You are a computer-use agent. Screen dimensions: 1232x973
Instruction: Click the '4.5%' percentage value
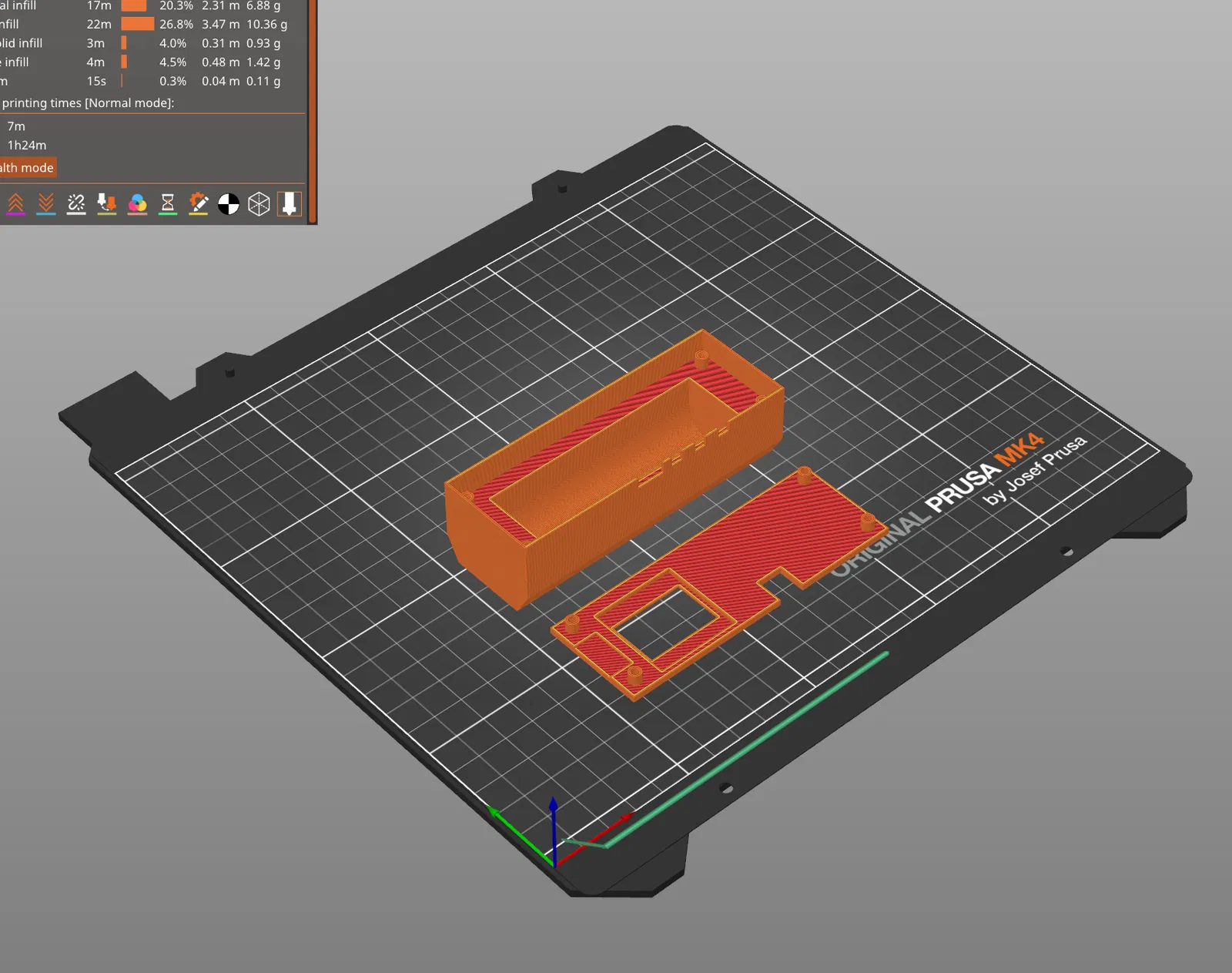point(173,62)
